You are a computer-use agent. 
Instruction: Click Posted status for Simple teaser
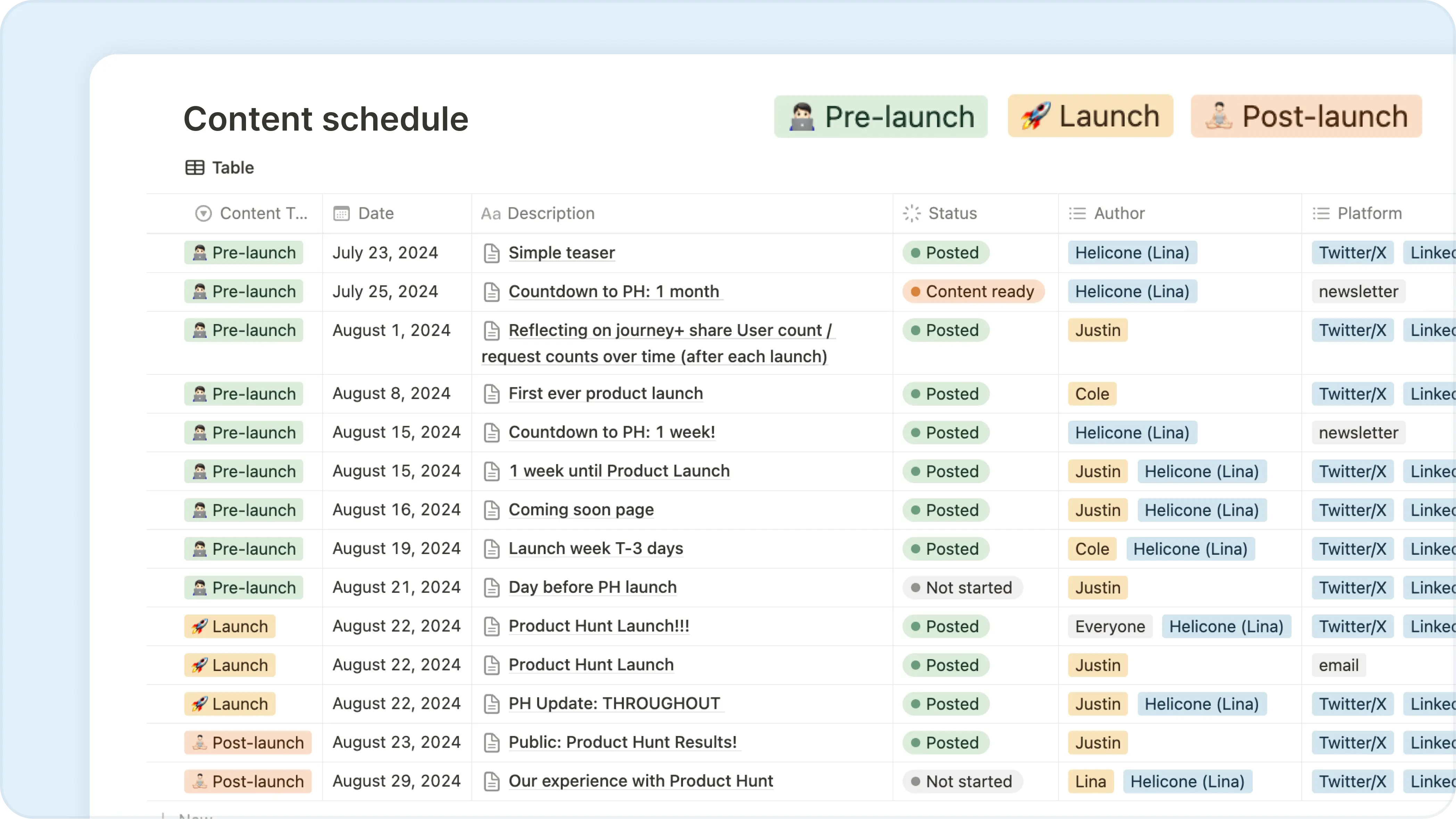point(946,253)
